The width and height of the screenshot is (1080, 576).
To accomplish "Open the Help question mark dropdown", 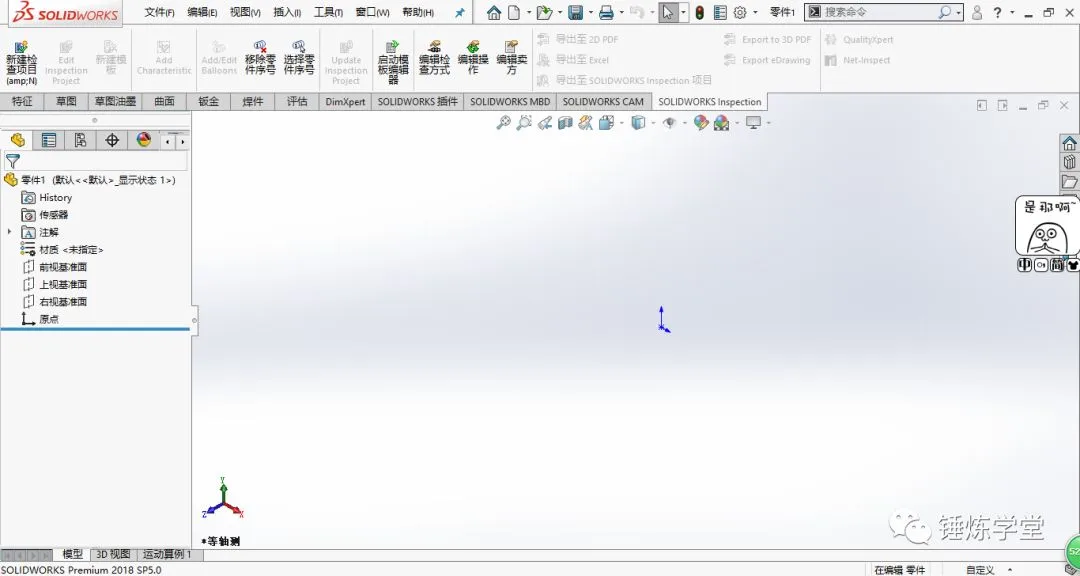I will [1012, 12].
